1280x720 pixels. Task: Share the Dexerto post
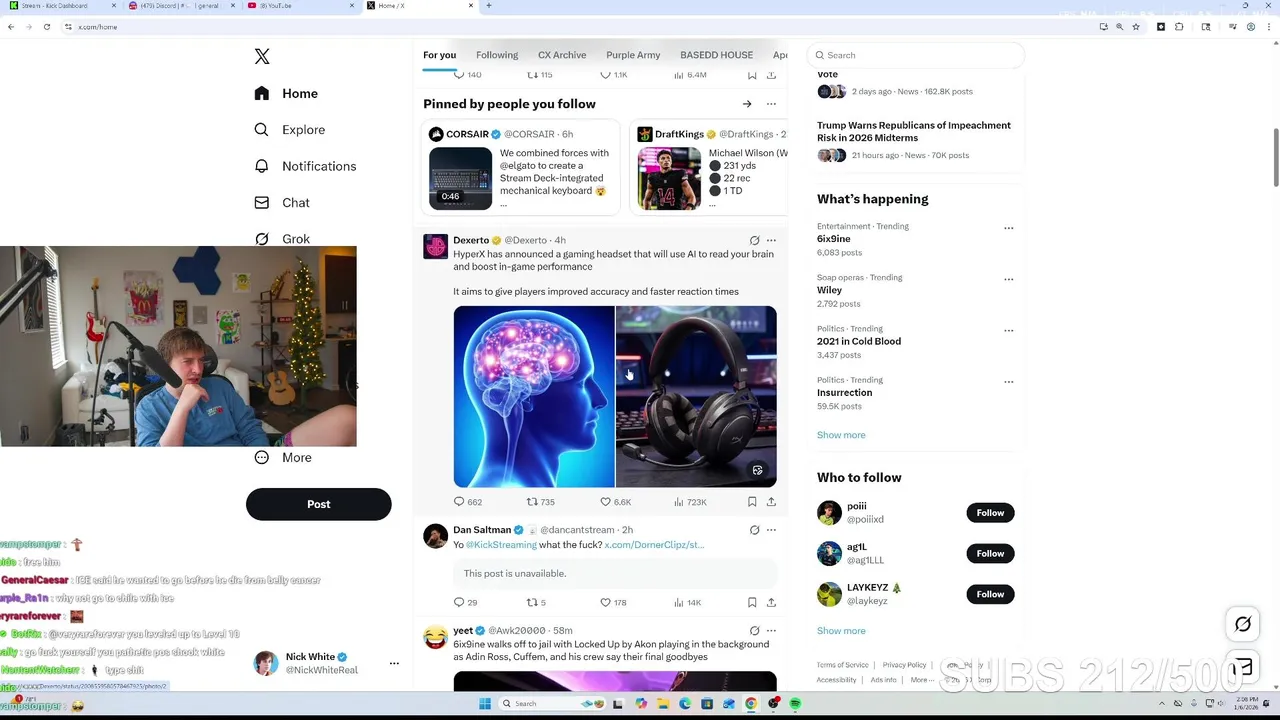(771, 502)
